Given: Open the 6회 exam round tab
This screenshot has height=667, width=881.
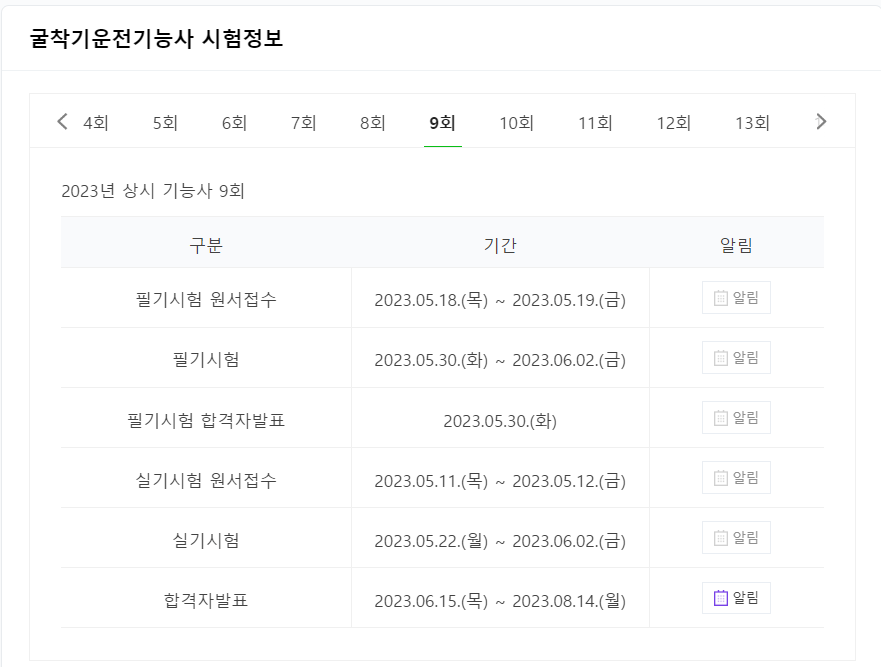Looking at the screenshot, I should coord(234,123).
